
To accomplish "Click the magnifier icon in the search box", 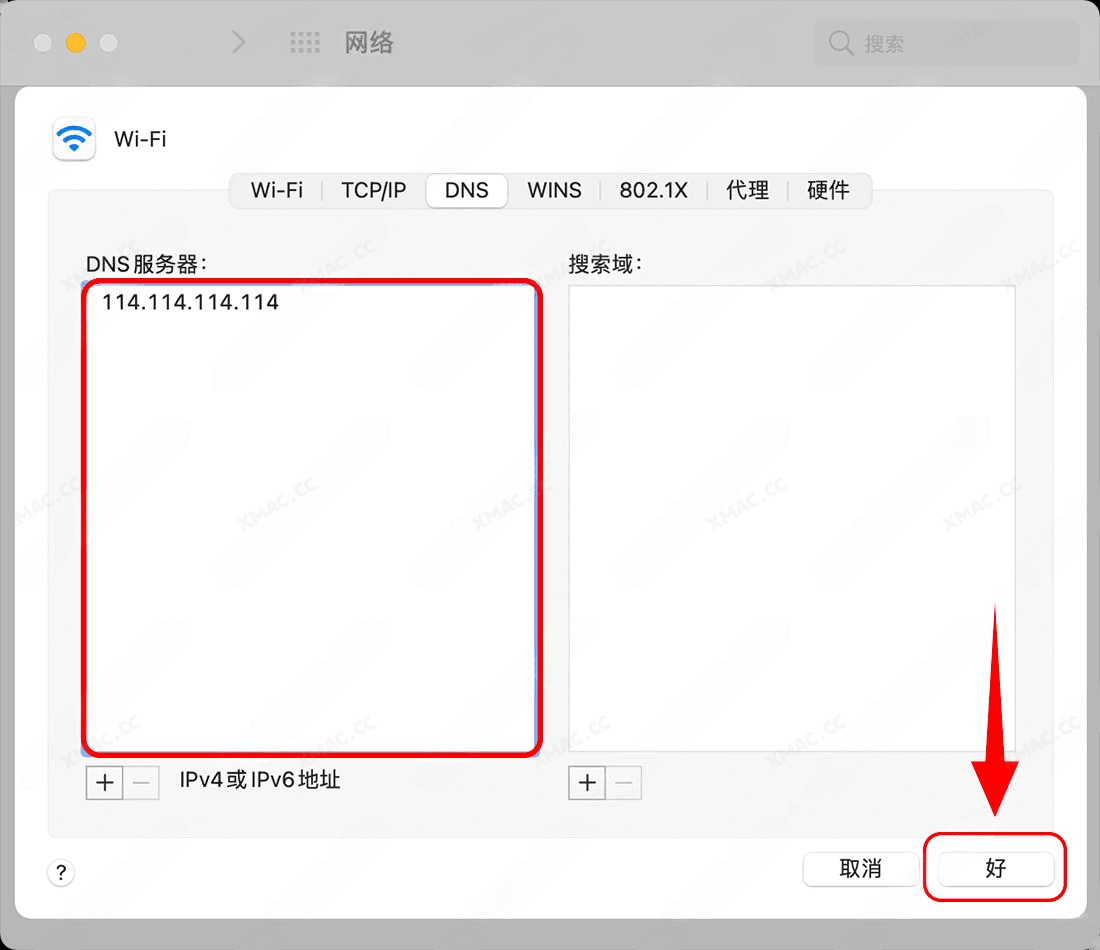I will coord(840,43).
